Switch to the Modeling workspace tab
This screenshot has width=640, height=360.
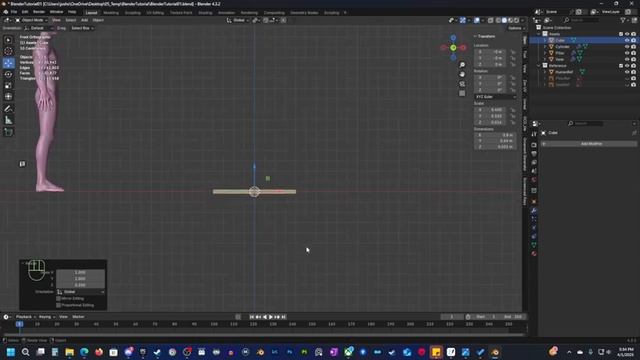pyautogui.click(x=111, y=13)
